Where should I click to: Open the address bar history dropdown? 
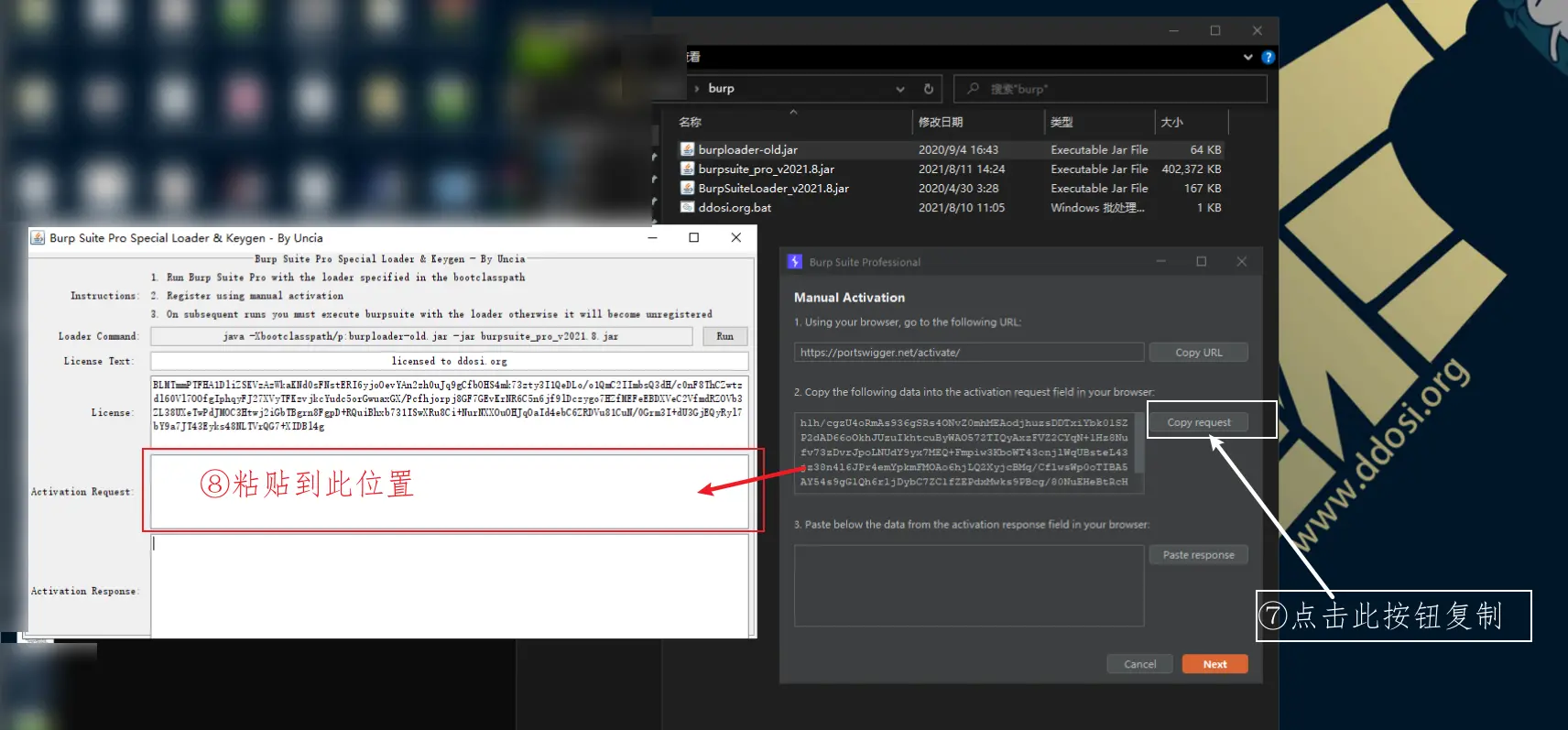tap(900, 89)
